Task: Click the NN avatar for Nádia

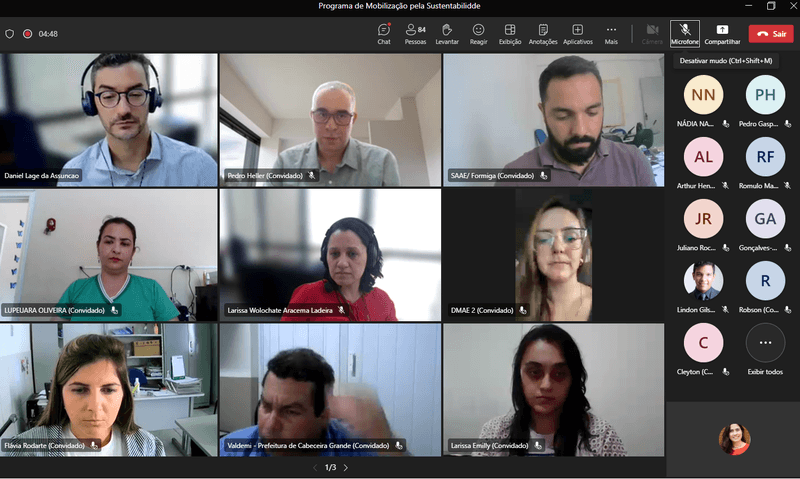Action: tap(703, 95)
